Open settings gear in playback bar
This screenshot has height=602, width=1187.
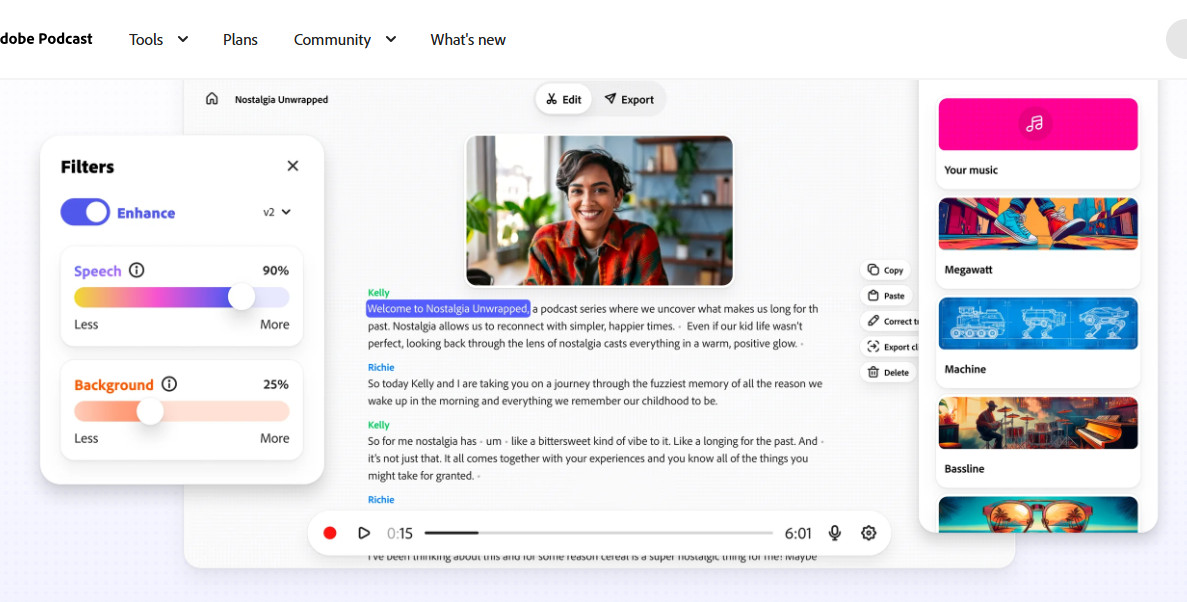[868, 533]
